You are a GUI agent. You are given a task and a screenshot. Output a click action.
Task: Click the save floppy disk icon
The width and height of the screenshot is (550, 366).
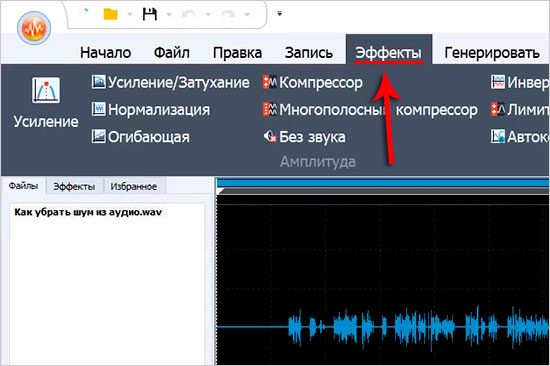(x=149, y=14)
